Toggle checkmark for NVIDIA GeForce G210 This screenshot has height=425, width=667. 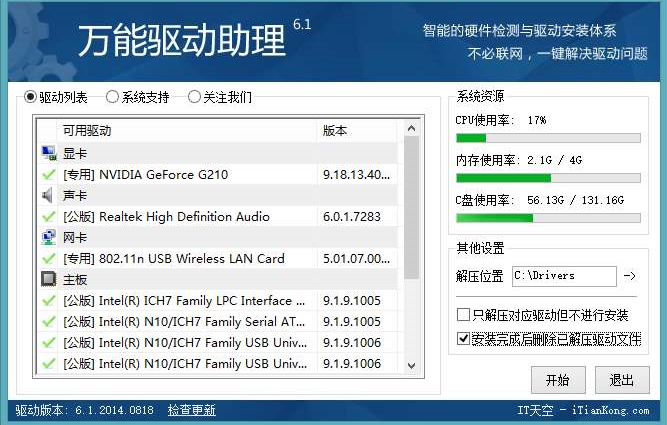(48, 174)
